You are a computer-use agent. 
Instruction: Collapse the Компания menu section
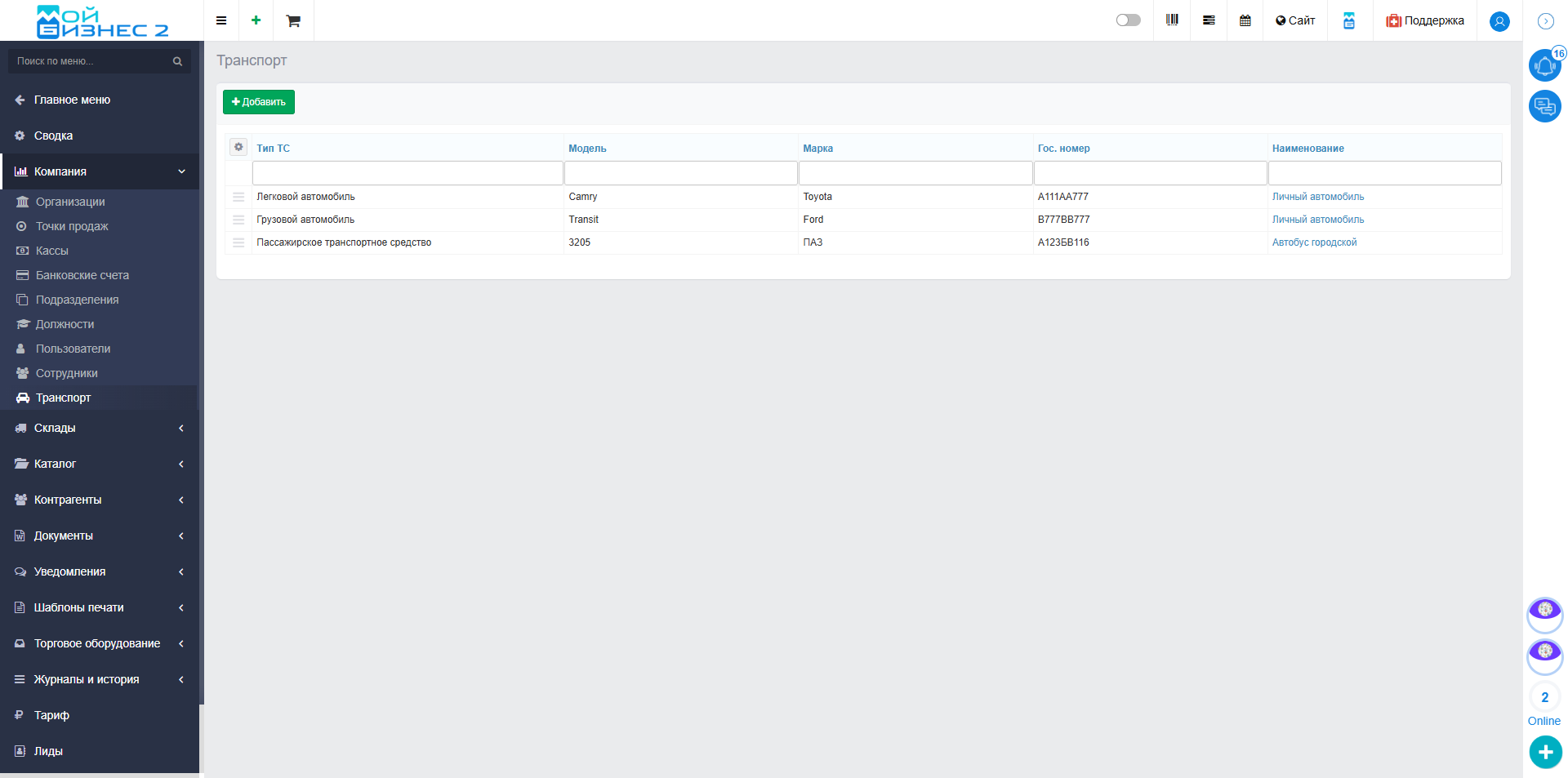(x=100, y=171)
